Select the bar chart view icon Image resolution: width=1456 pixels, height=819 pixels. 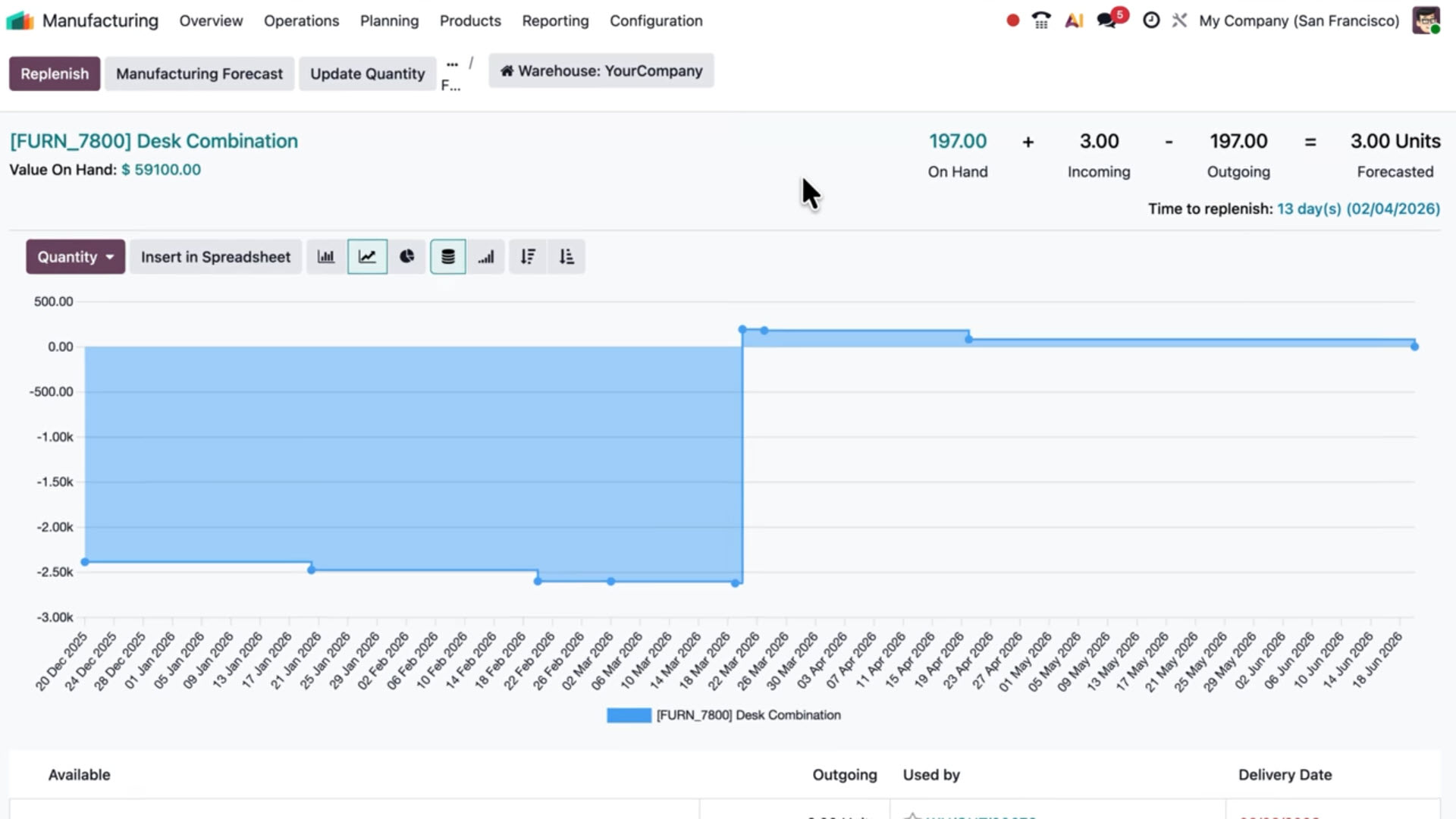[x=326, y=256]
